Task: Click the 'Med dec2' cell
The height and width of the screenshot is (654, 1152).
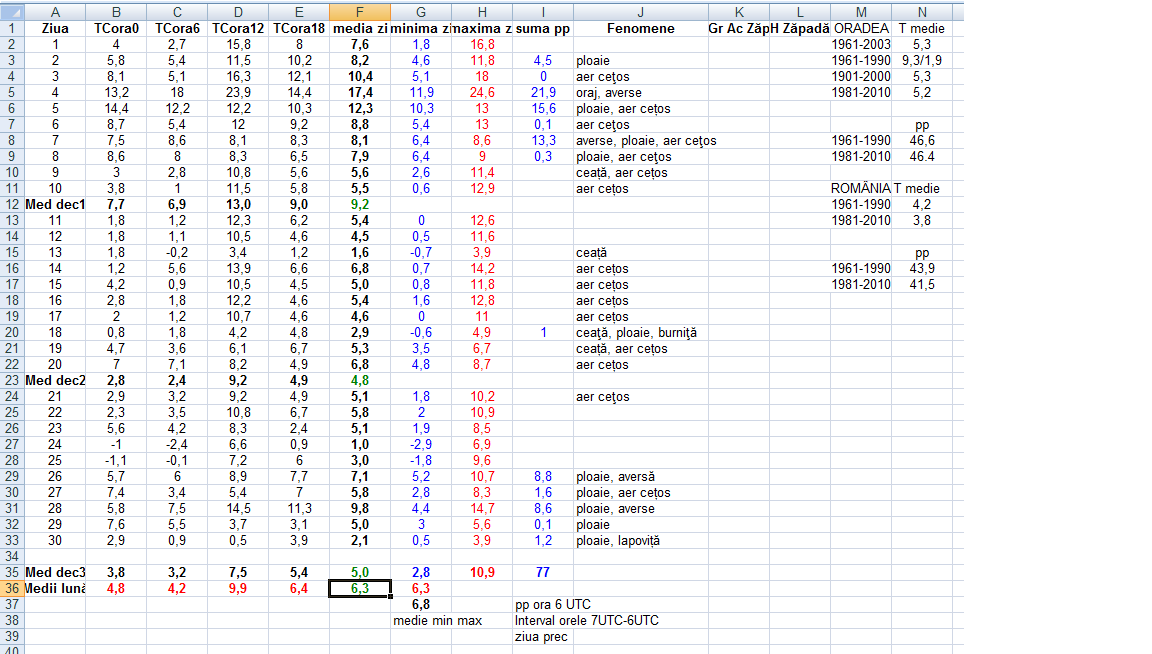Action: click(55, 381)
